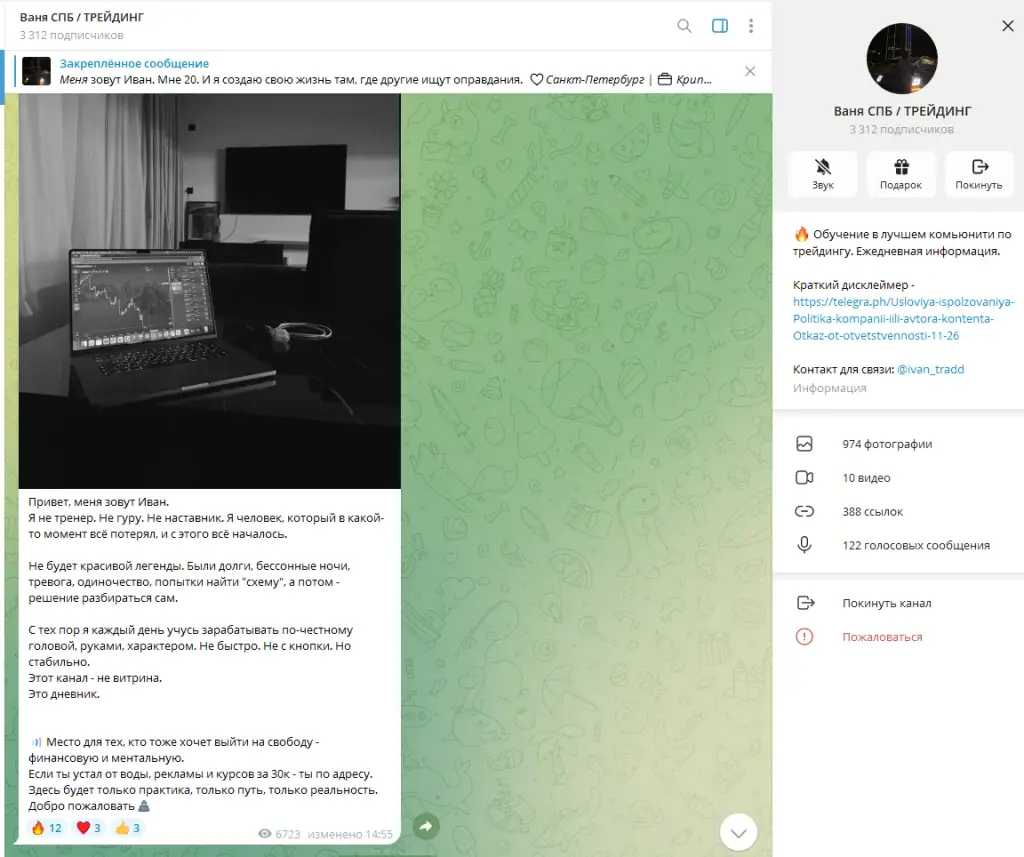Jump to Закреплённое сообщение
The width and height of the screenshot is (1024, 857).
134,63
